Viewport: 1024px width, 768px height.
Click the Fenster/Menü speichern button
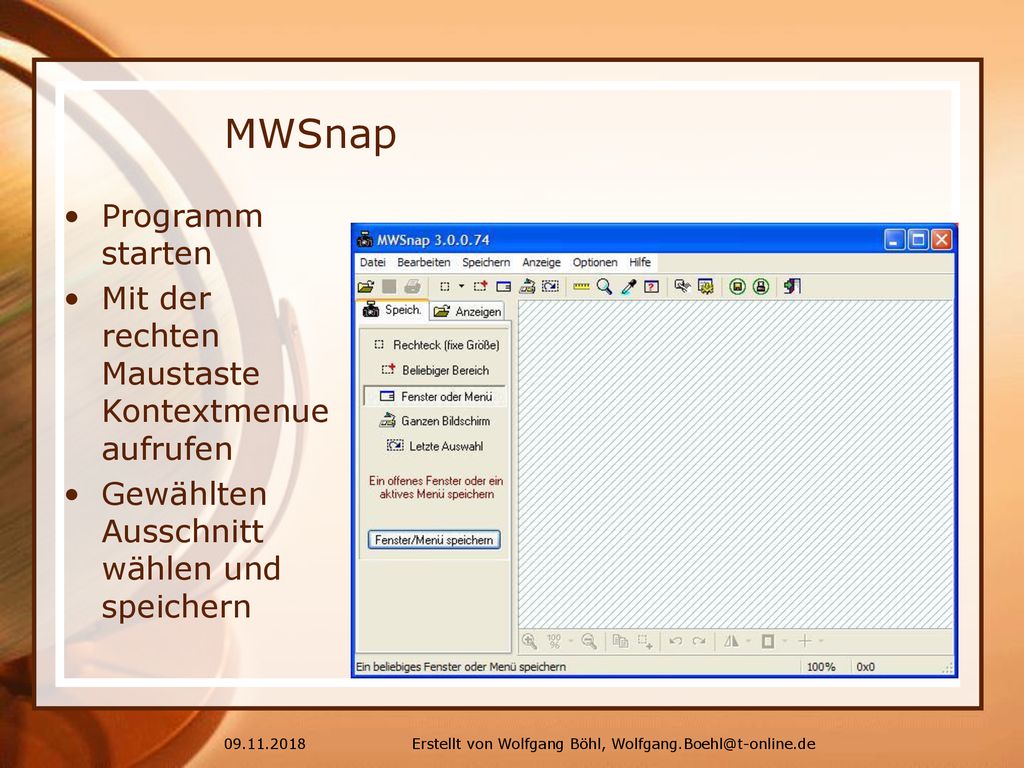tap(434, 540)
